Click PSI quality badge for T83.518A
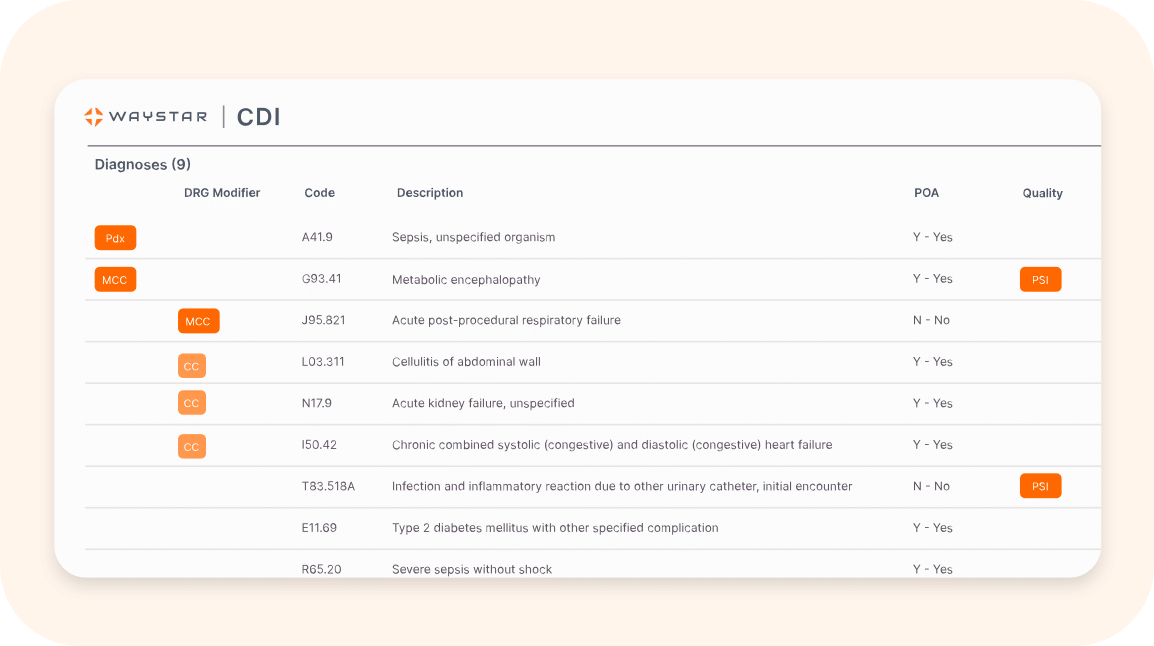Image resolution: width=1154 pixels, height=646 pixels. [x=1040, y=486]
